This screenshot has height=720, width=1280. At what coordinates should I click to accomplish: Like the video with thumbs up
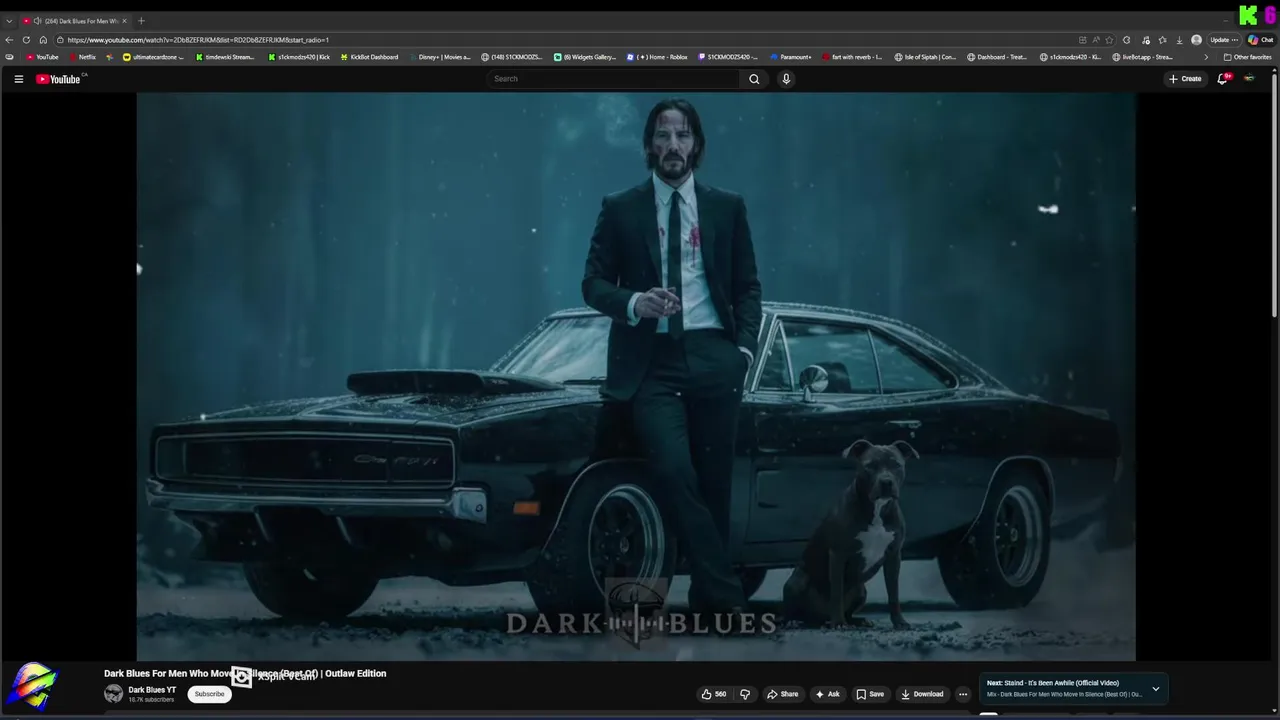coord(714,694)
